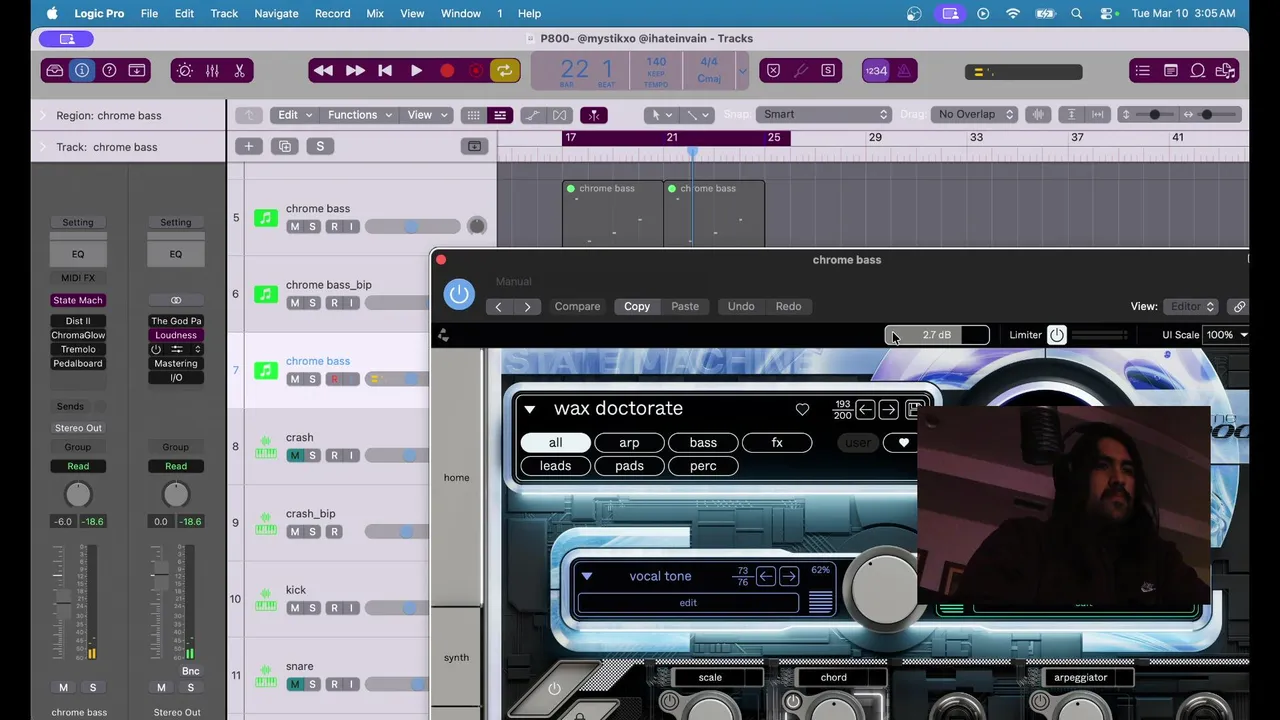This screenshot has width=1280, height=720.
Task: Open the Navigate menu
Action: (x=276, y=13)
